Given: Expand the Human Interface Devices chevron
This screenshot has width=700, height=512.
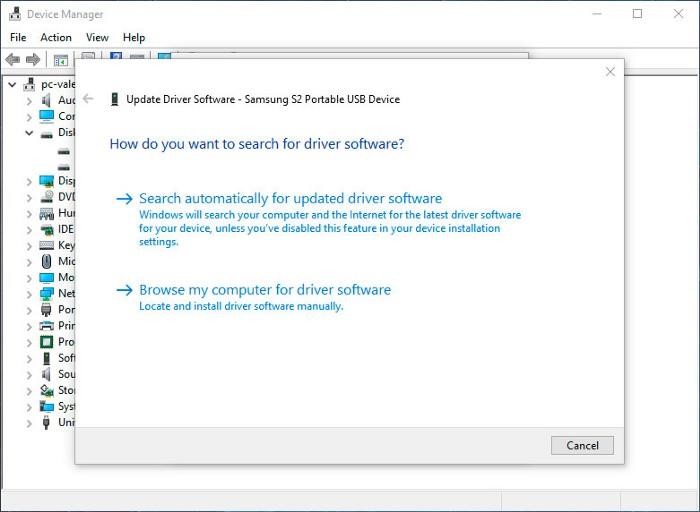Looking at the screenshot, I should click(x=29, y=214).
